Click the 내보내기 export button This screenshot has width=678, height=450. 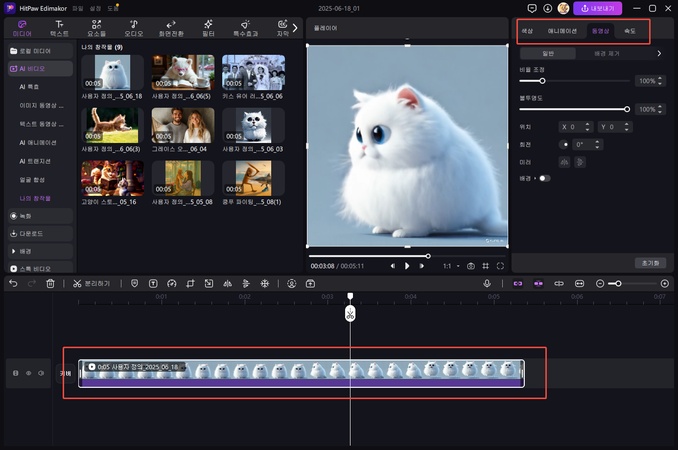[x=597, y=8]
